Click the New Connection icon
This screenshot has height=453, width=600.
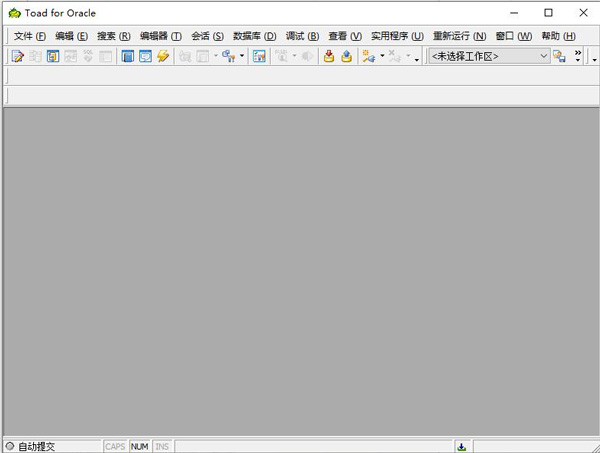pyautogui.click(x=369, y=57)
